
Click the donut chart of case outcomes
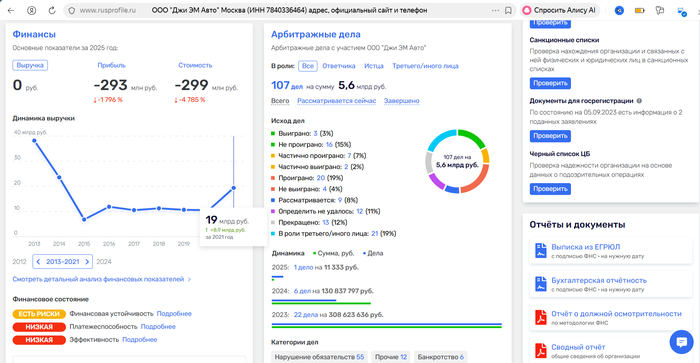point(457,161)
